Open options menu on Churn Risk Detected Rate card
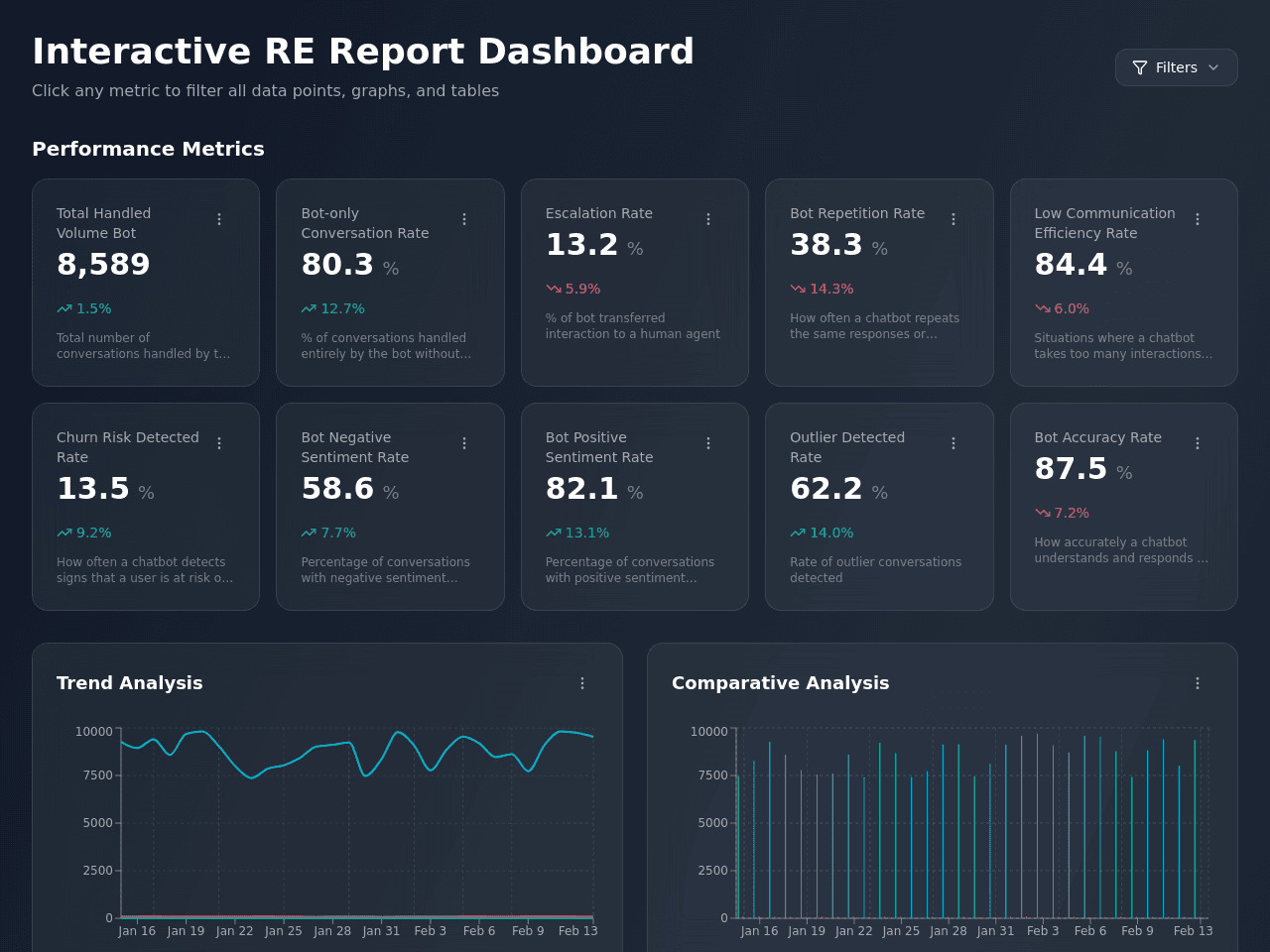This screenshot has height=952, width=1270. 219,443
